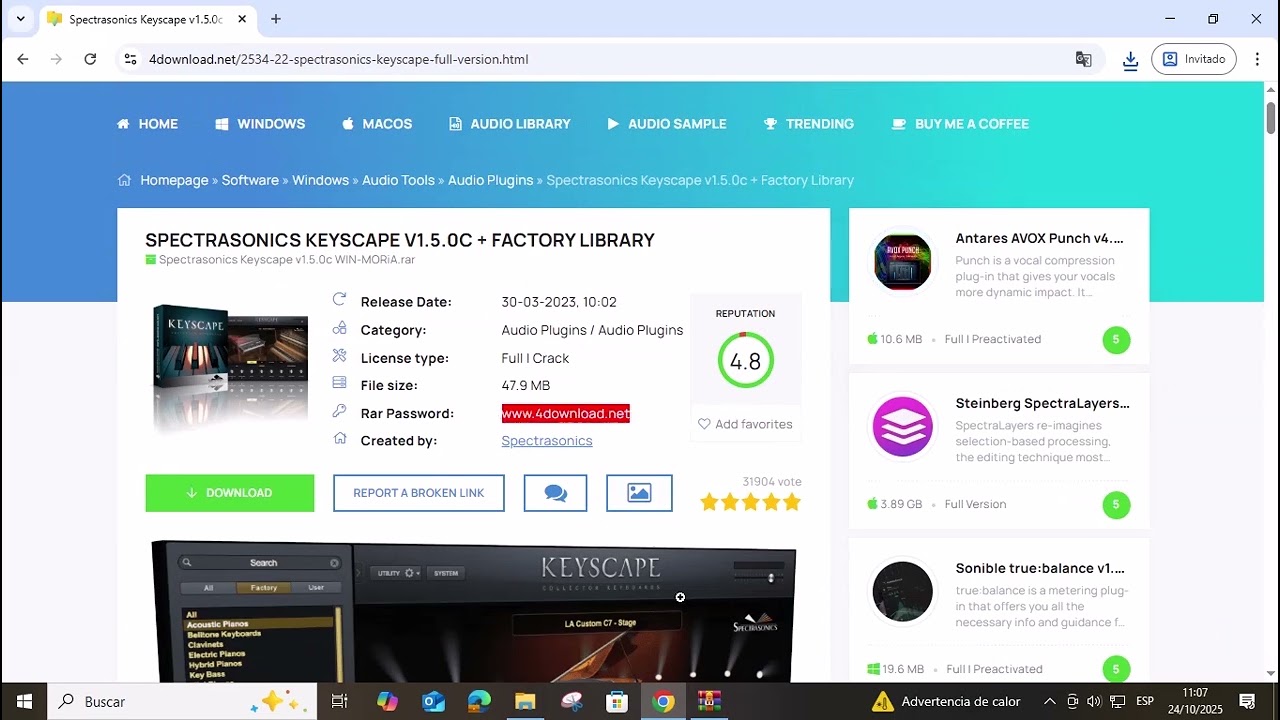Open the TRENDING menu item
Image resolution: width=1280 pixels, height=720 pixels.
pyautogui.click(x=809, y=124)
